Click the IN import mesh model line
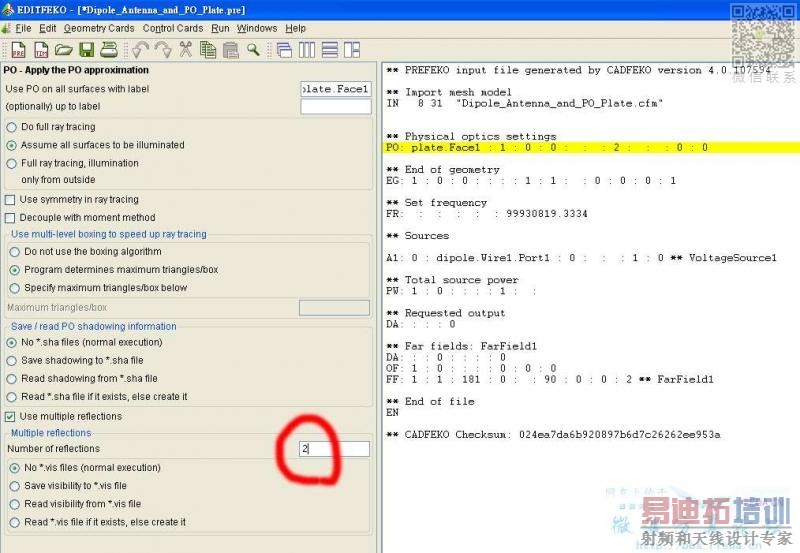Screen dimensions: 800x553 tap(524, 104)
